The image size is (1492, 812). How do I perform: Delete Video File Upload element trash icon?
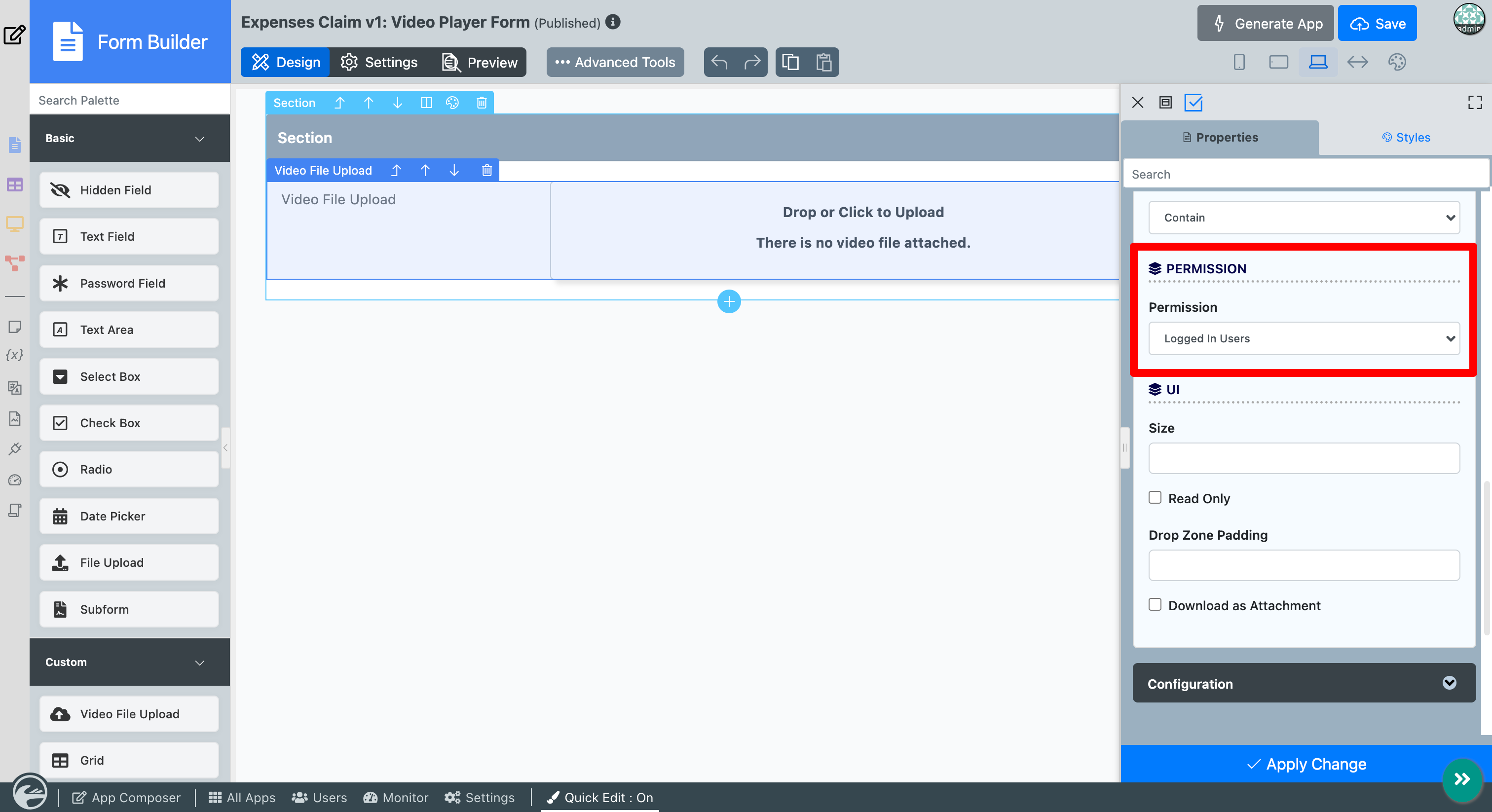487,170
